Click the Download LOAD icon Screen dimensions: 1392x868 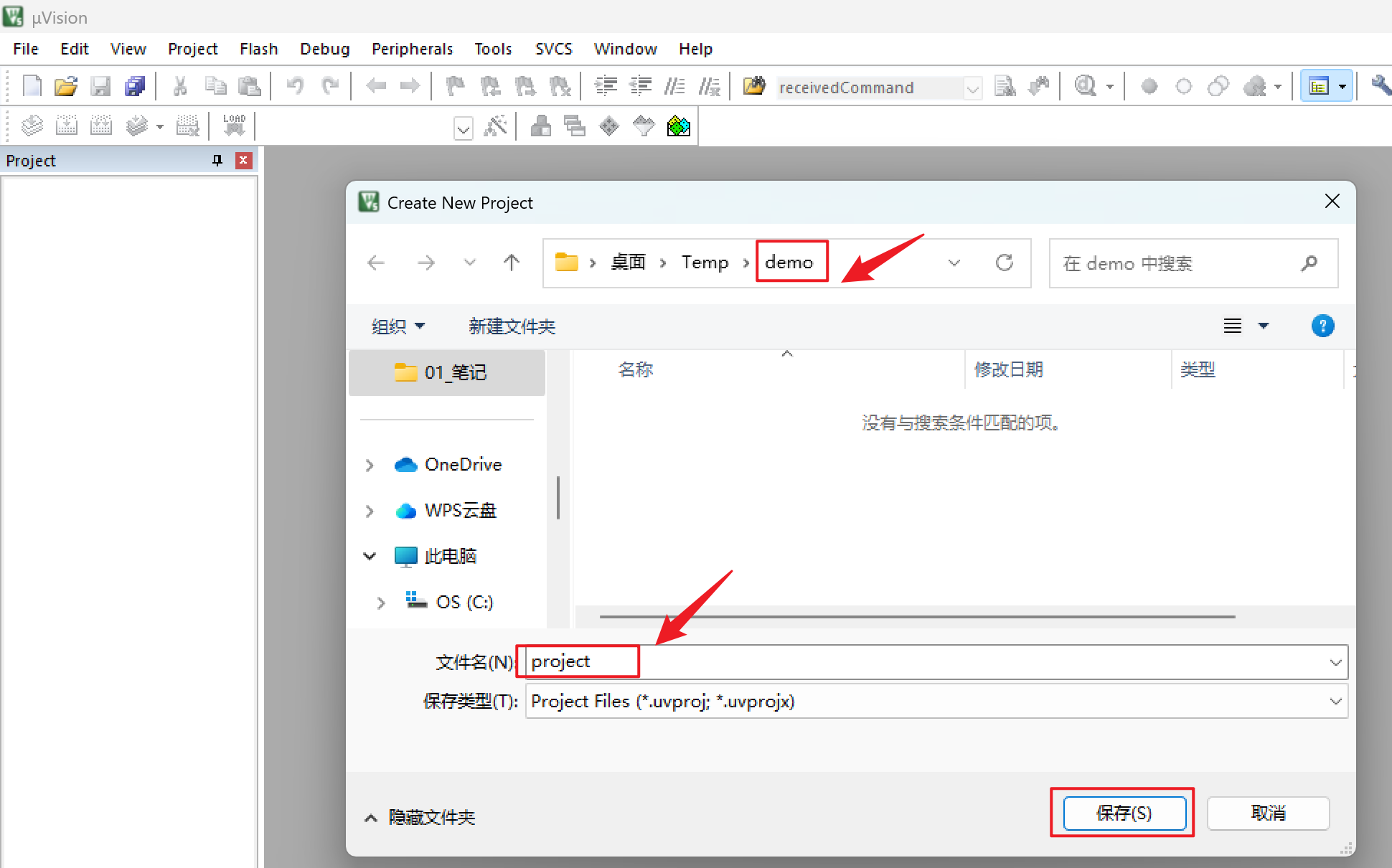(x=235, y=126)
